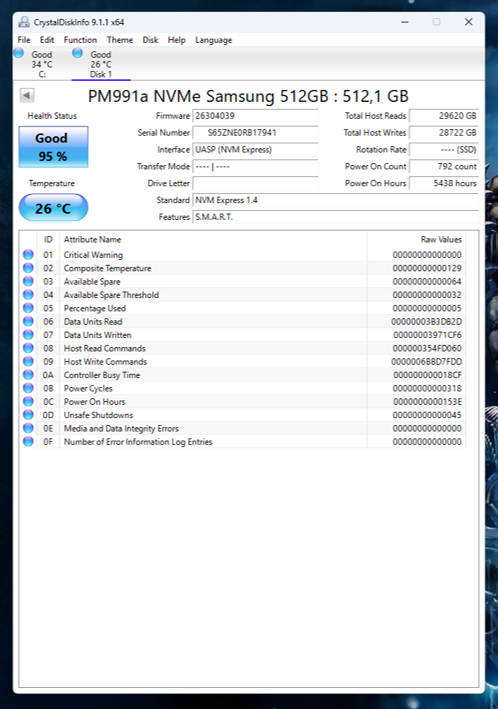Click Total Host Writes value 28722 GB
498x709 pixels.
(444, 132)
